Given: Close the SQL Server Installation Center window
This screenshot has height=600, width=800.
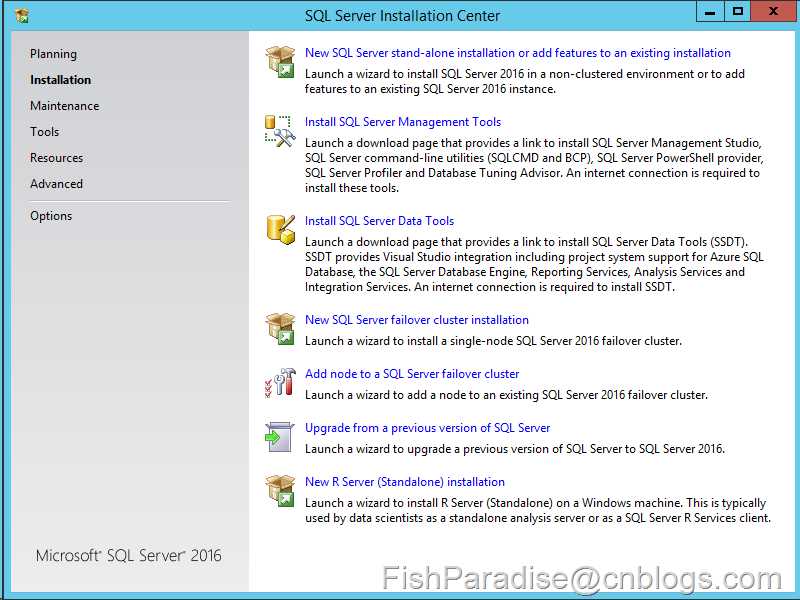Looking at the screenshot, I should (x=773, y=12).
